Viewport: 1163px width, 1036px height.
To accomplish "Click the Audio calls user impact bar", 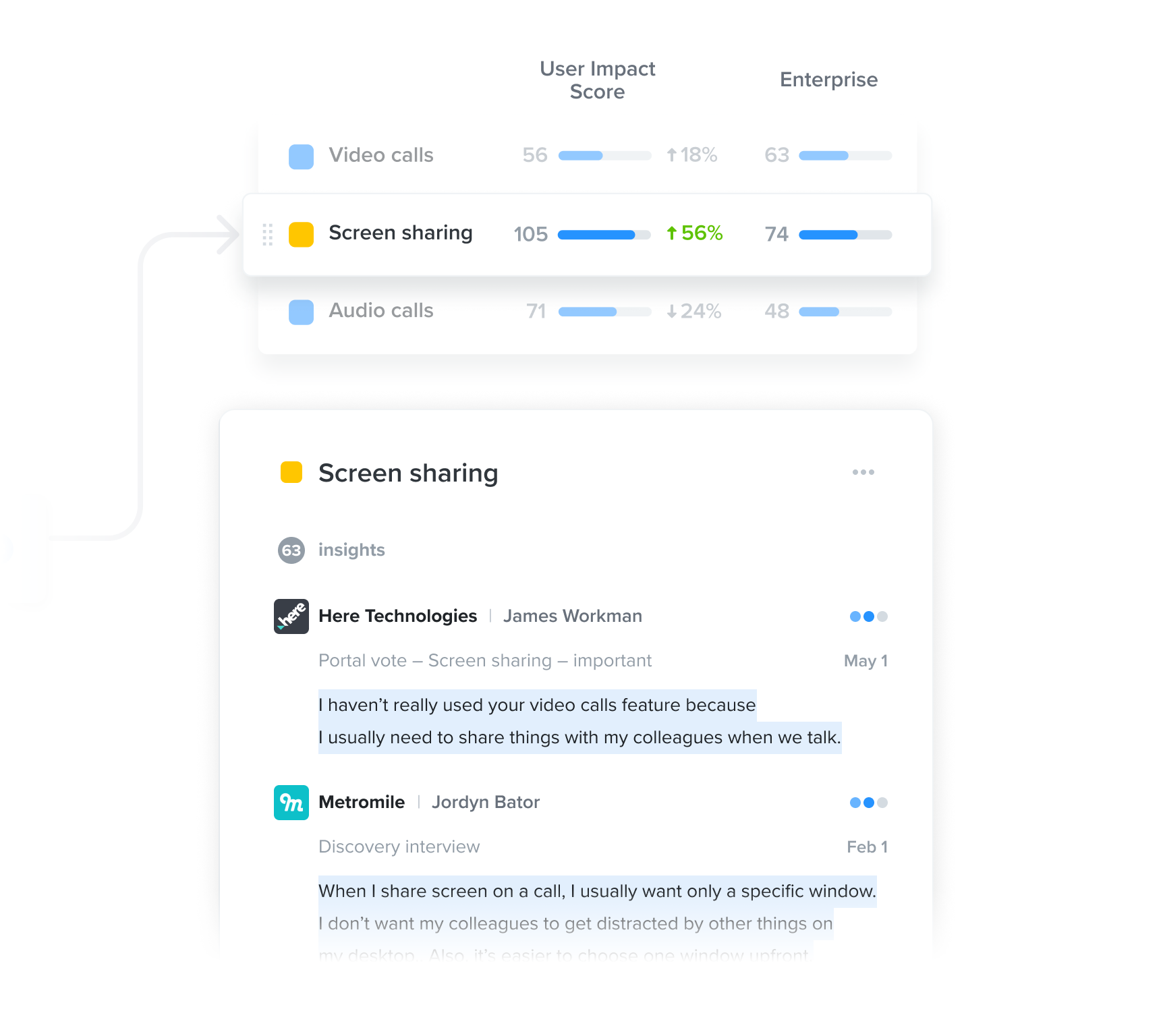I will 604,312.
